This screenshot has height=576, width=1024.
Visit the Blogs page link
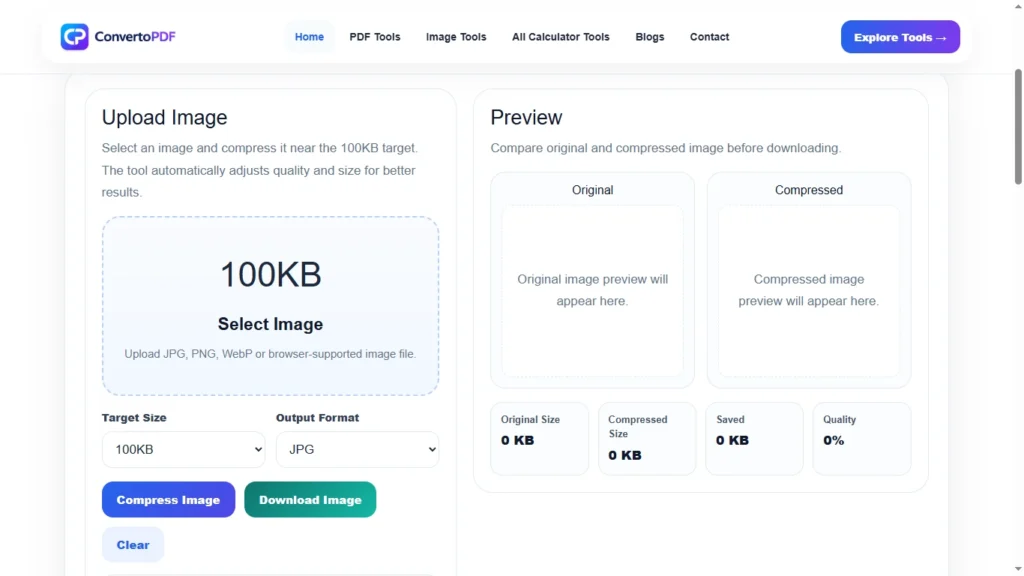click(650, 37)
